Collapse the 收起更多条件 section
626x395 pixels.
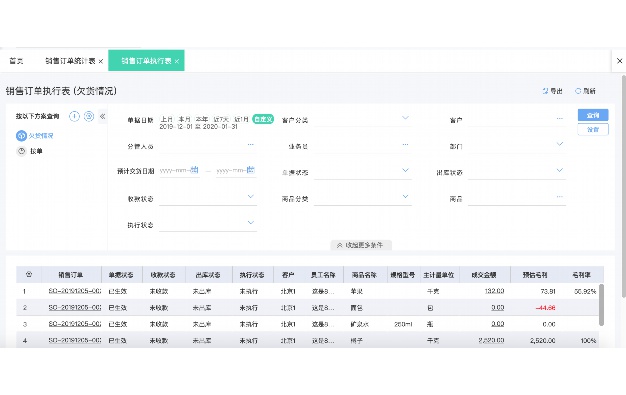tap(361, 245)
